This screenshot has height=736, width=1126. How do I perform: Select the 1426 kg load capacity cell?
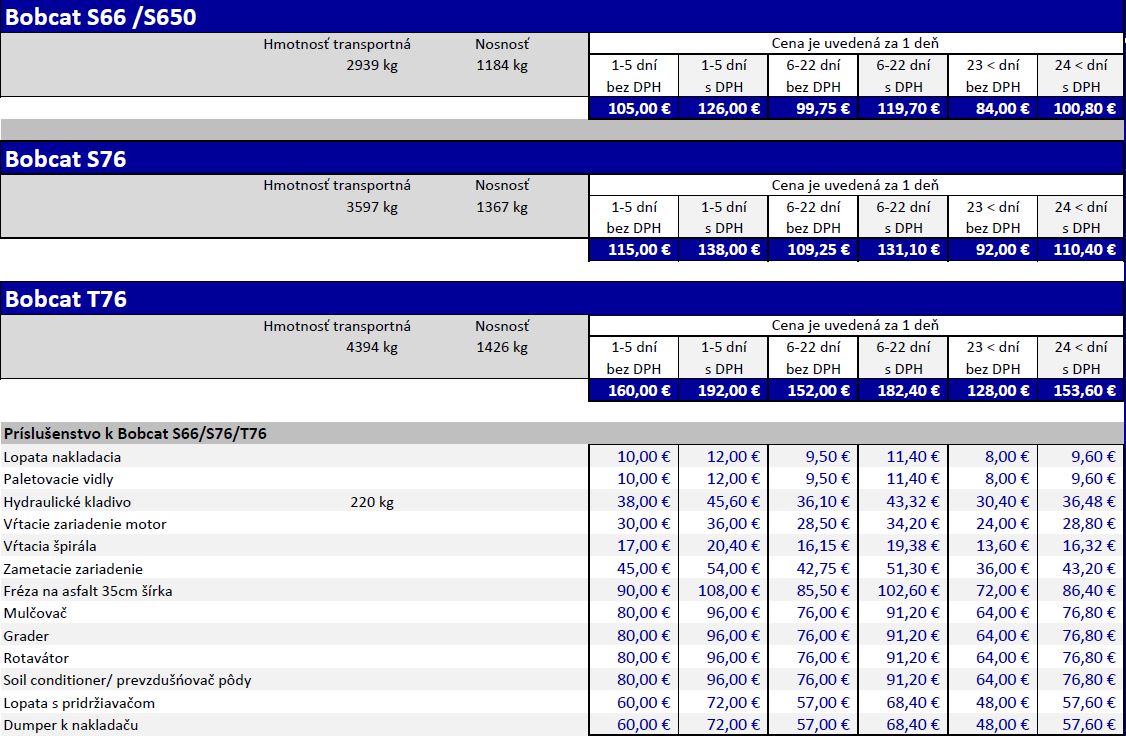pos(502,348)
